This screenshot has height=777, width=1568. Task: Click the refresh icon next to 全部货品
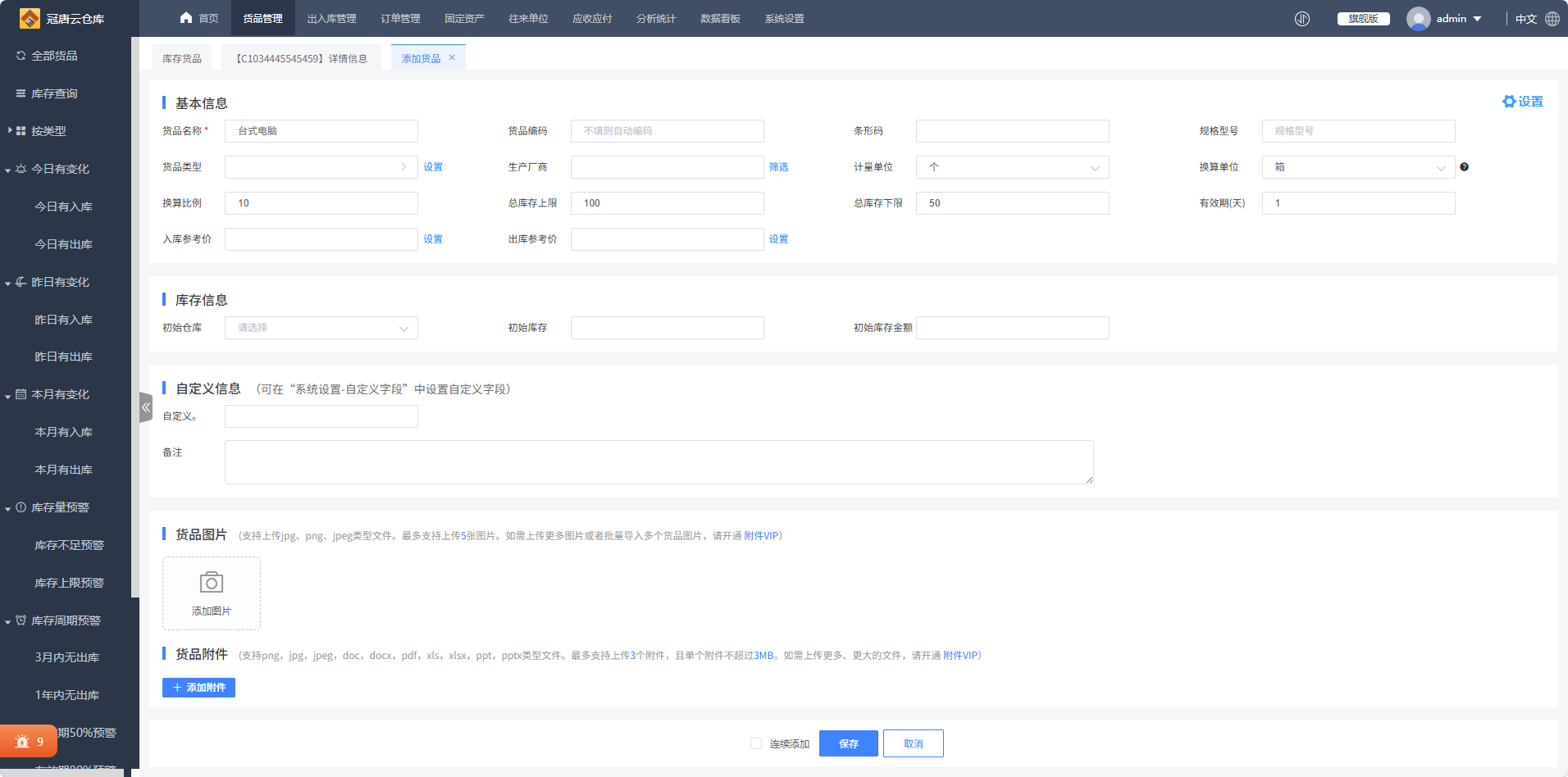point(21,56)
